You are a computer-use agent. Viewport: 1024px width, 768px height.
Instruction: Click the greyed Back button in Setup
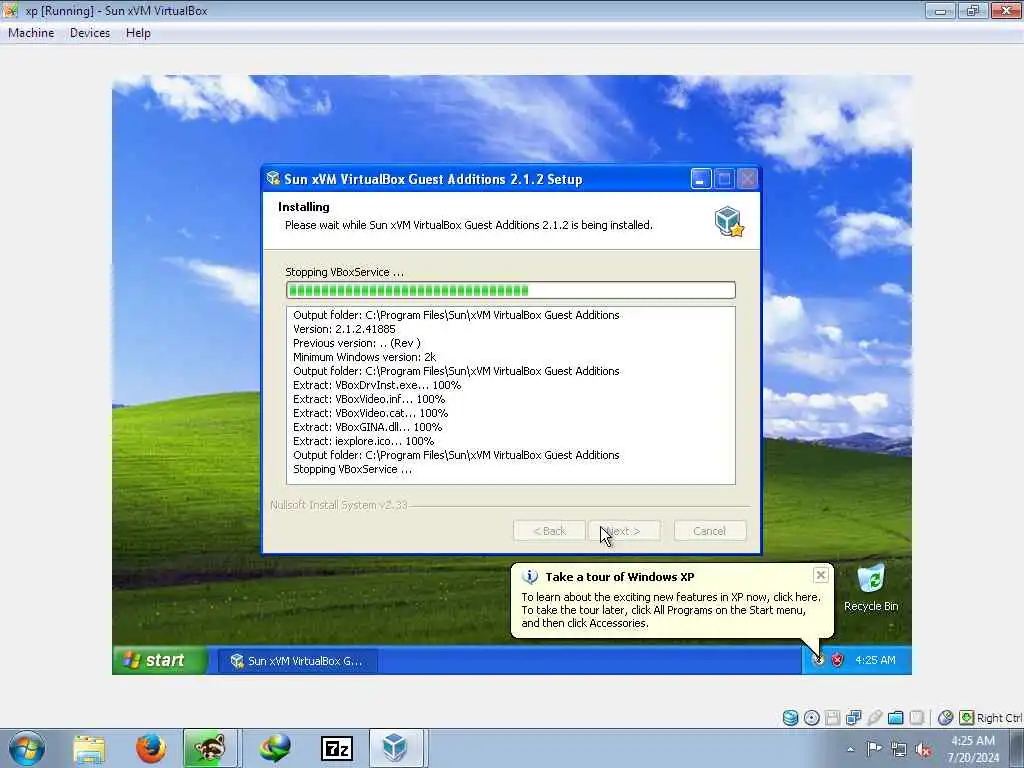coord(549,531)
